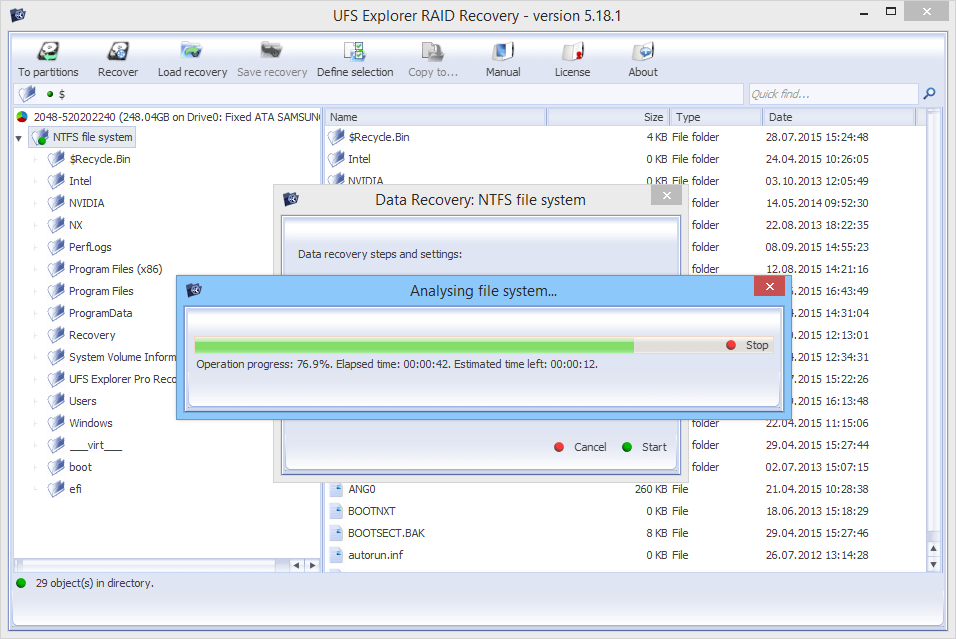This screenshot has height=639, width=956.
Task: Open the License dialog icon
Action: tap(573, 51)
